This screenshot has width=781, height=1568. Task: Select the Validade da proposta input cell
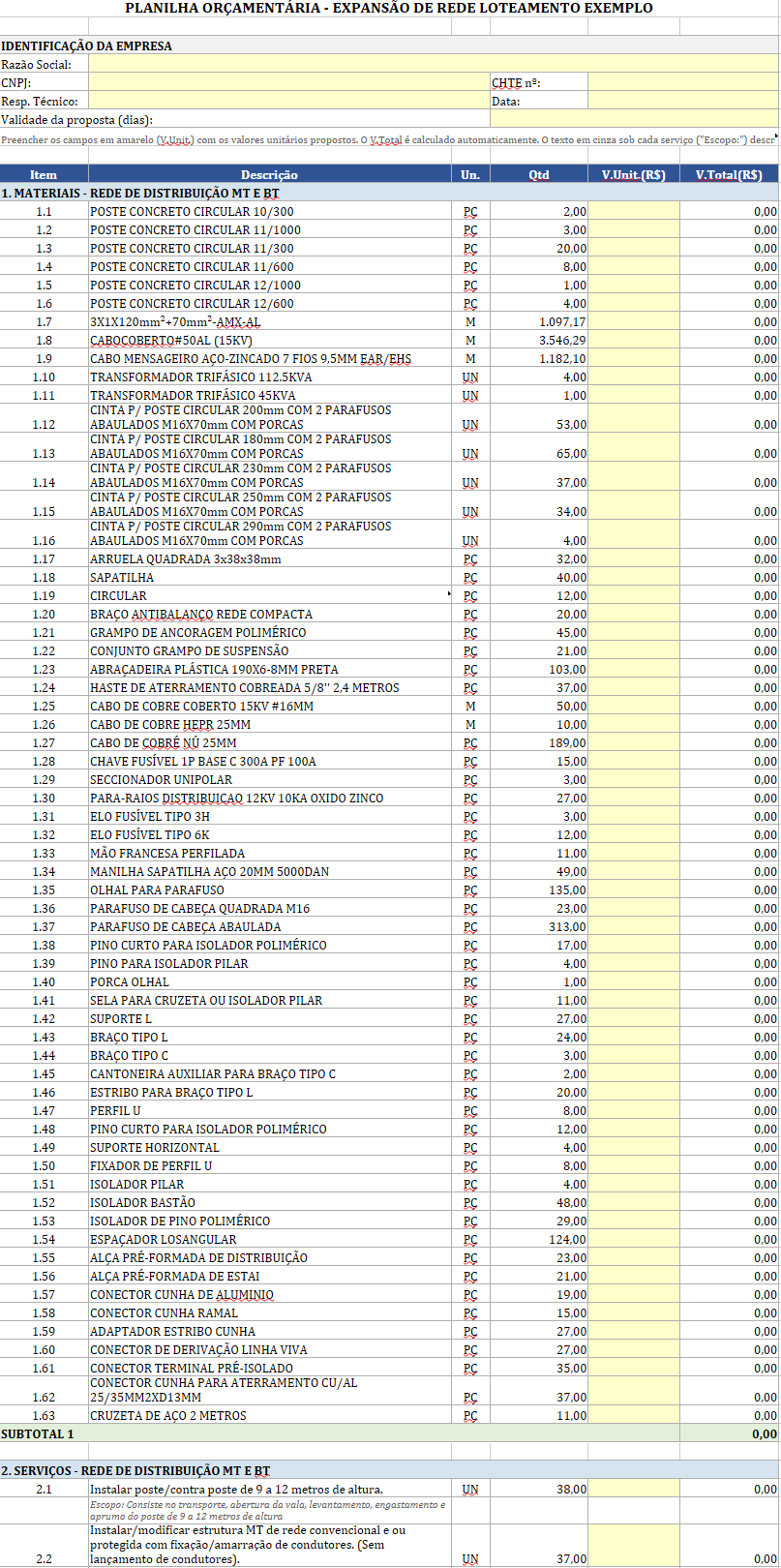pyautogui.click(x=635, y=119)
